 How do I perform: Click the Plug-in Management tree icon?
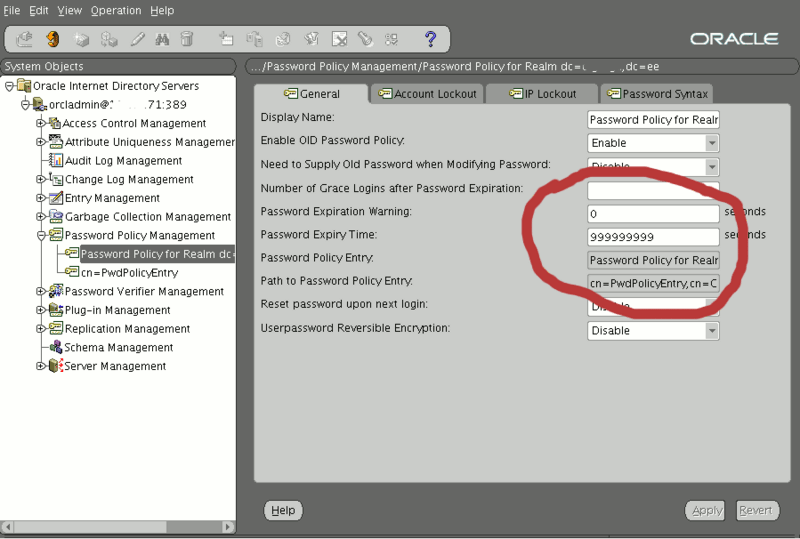[56, 310]
